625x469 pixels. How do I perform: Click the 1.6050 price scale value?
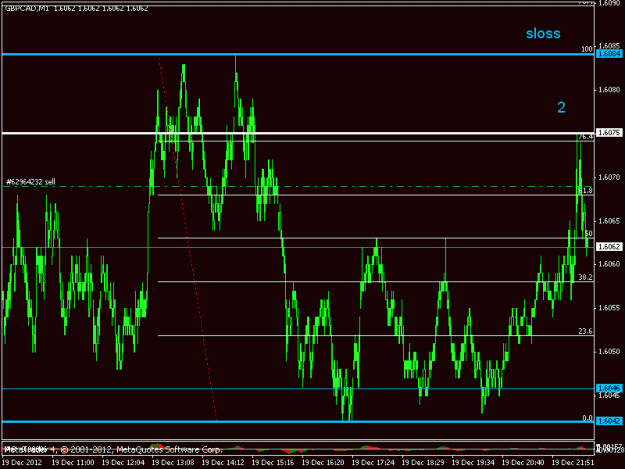tap(609, 351)
